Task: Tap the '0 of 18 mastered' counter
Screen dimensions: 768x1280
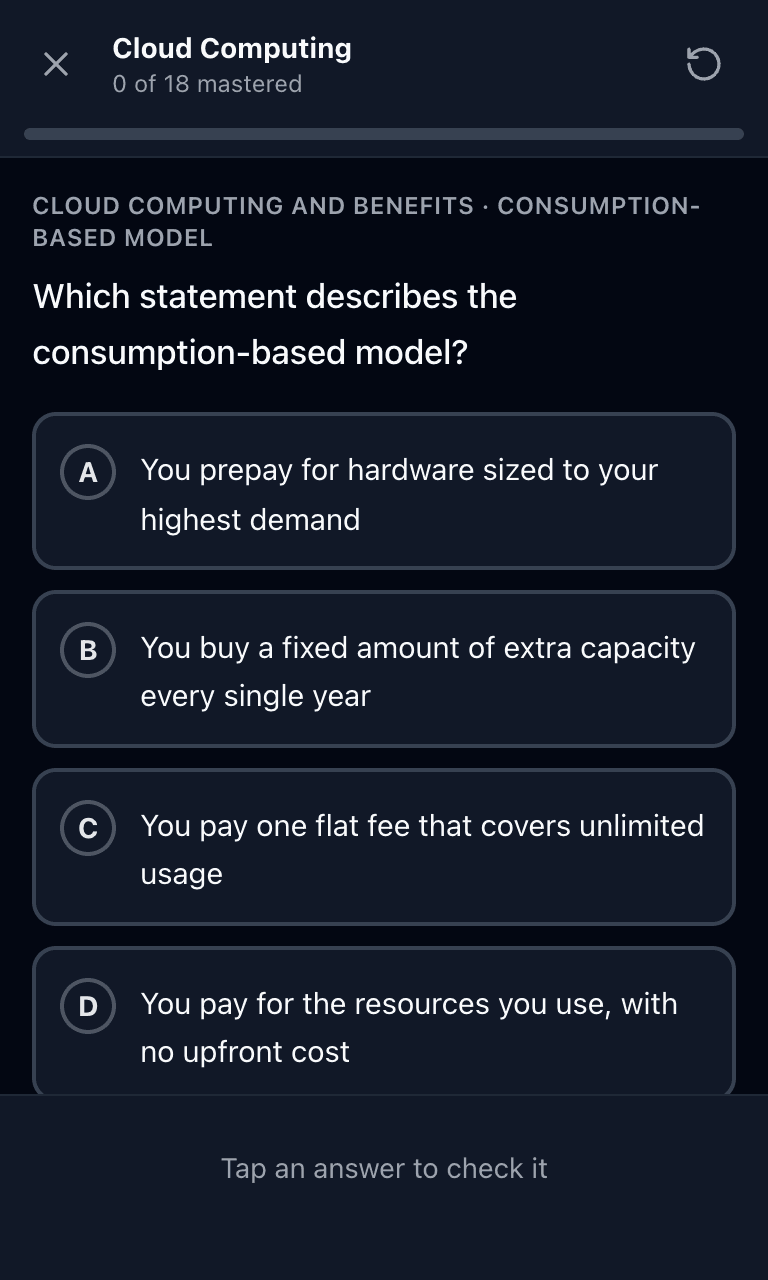Action: point(207,84)
